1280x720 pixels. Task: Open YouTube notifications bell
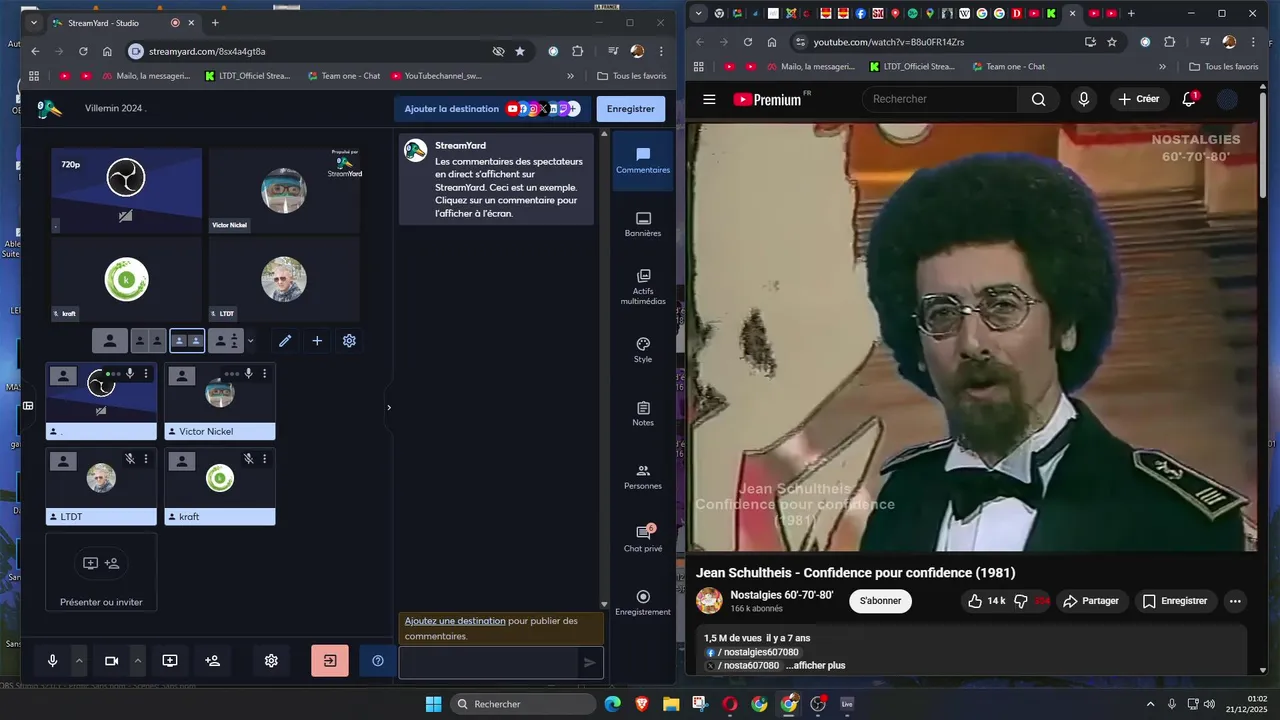pyautogui.click(x=1189, y=99)
